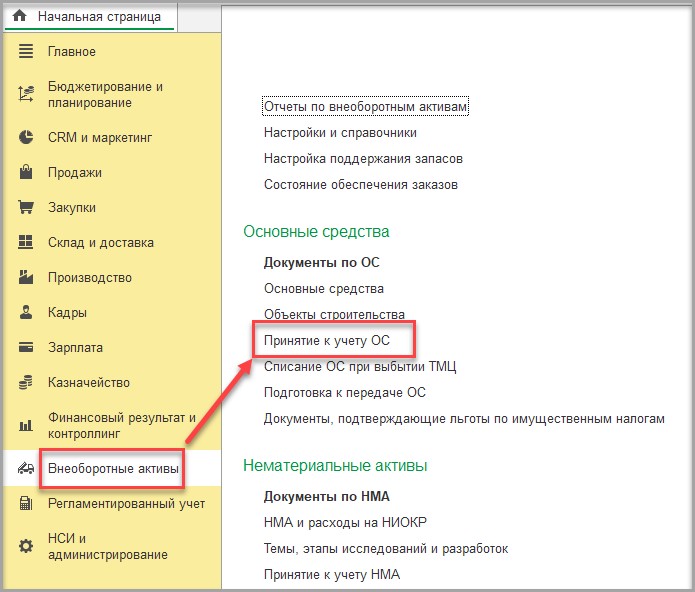695x592 pixels.
Task: Click the Казначейство coins icon
Action: pos(26,382)
